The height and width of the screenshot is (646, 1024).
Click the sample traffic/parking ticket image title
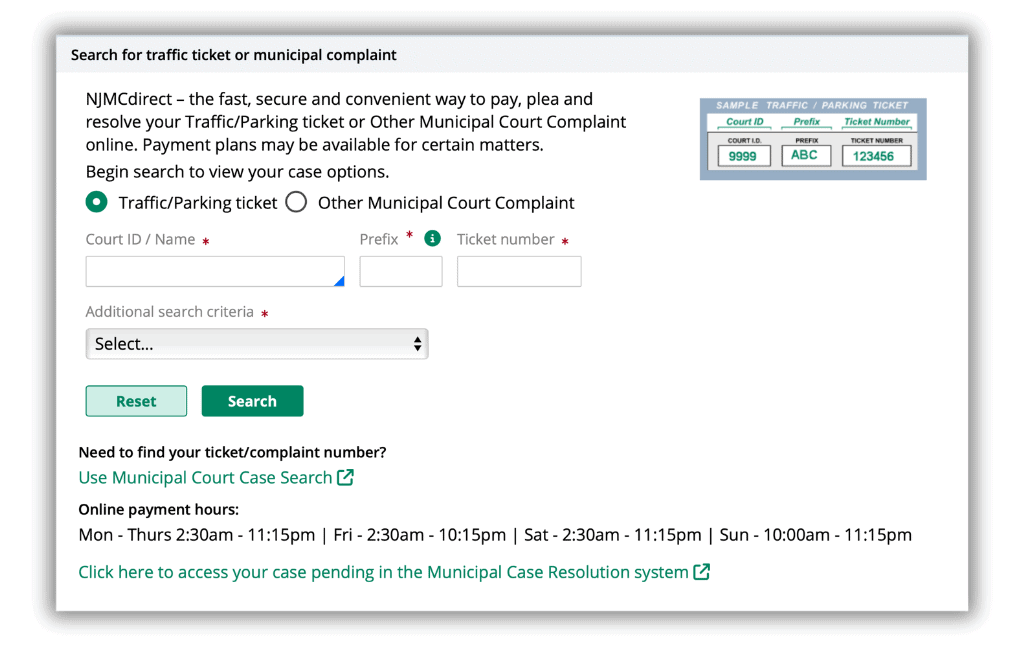coord(812,105)
